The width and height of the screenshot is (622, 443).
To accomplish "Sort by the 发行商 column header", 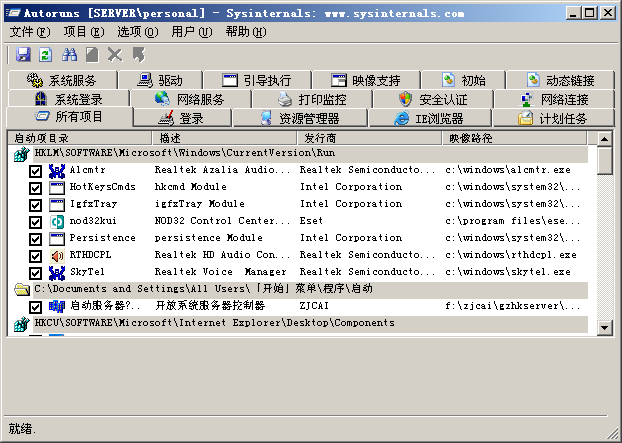I will [370, 138].
